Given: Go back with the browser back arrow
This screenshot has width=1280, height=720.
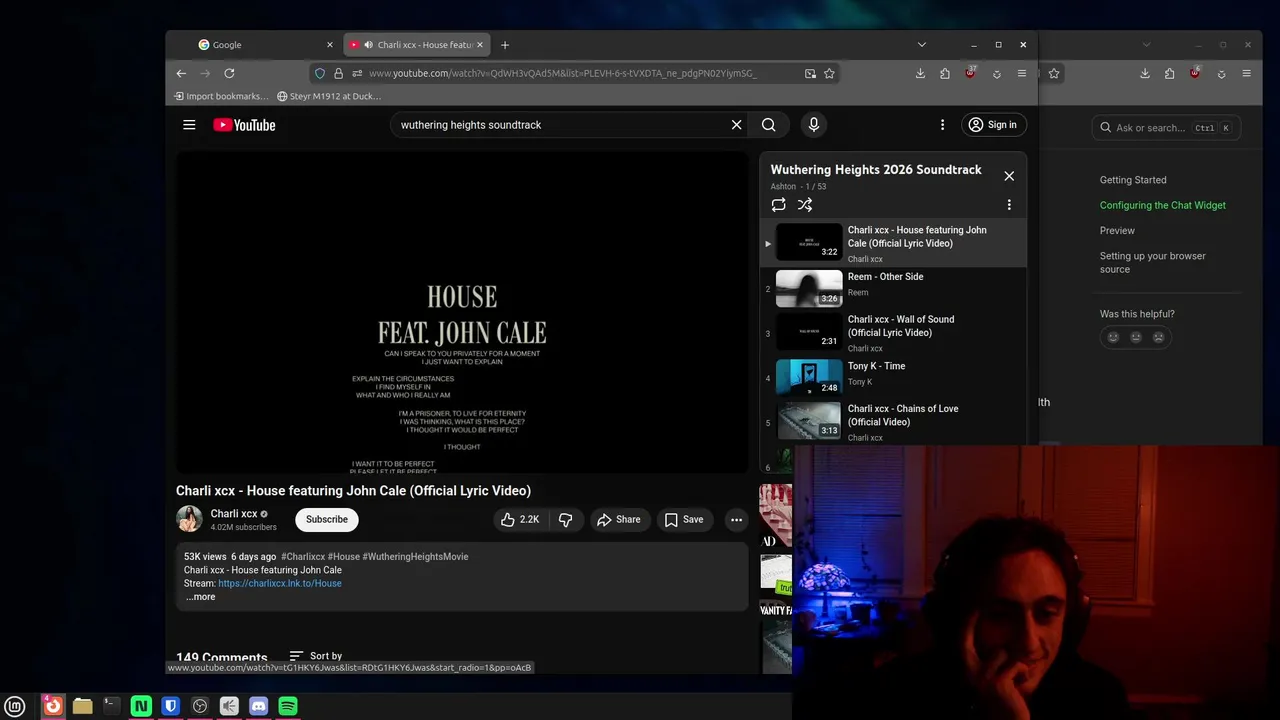Looking at the screenshot, I should click(181, 73).
